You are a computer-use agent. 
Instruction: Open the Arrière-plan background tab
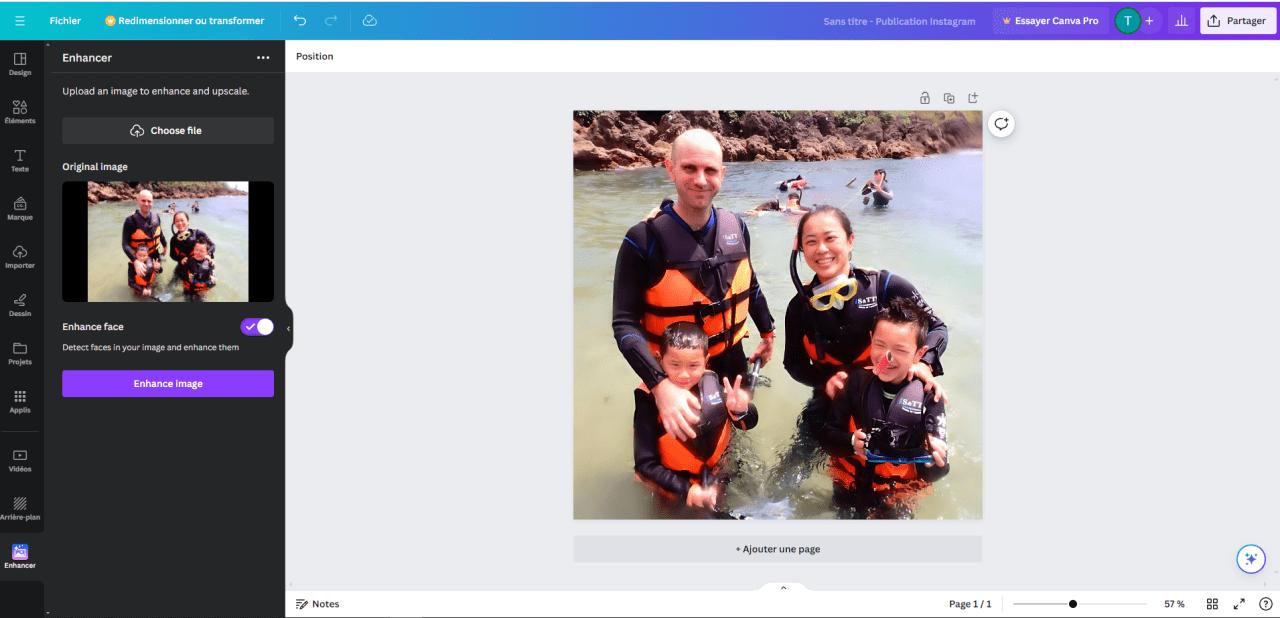pyautogui.click(x=20, y=508)
